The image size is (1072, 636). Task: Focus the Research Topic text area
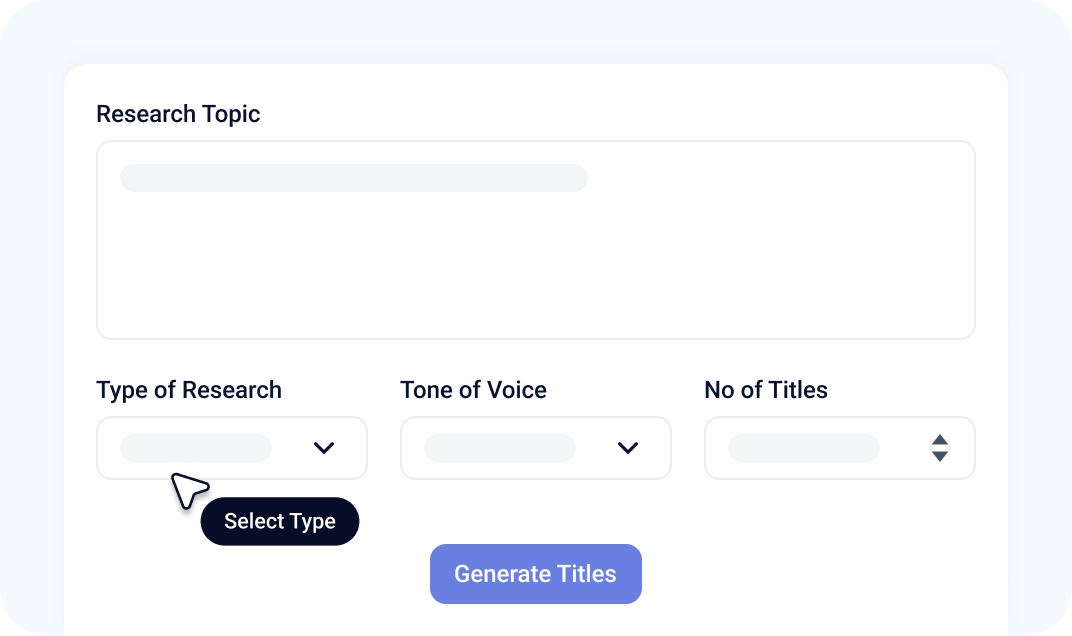pyautogui.click(x=536, y=240)
